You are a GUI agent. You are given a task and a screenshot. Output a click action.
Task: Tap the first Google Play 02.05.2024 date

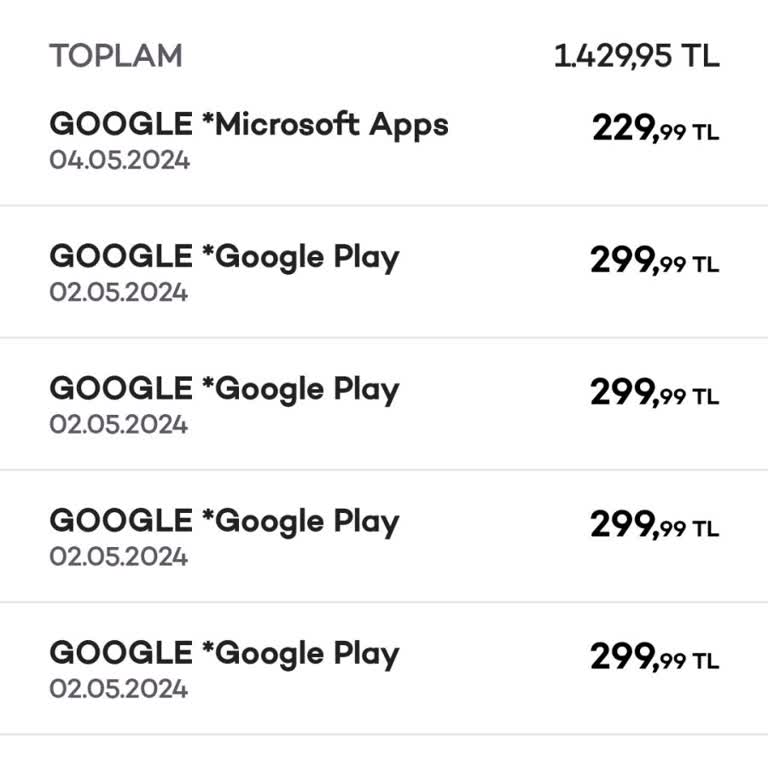click(119, 292)
